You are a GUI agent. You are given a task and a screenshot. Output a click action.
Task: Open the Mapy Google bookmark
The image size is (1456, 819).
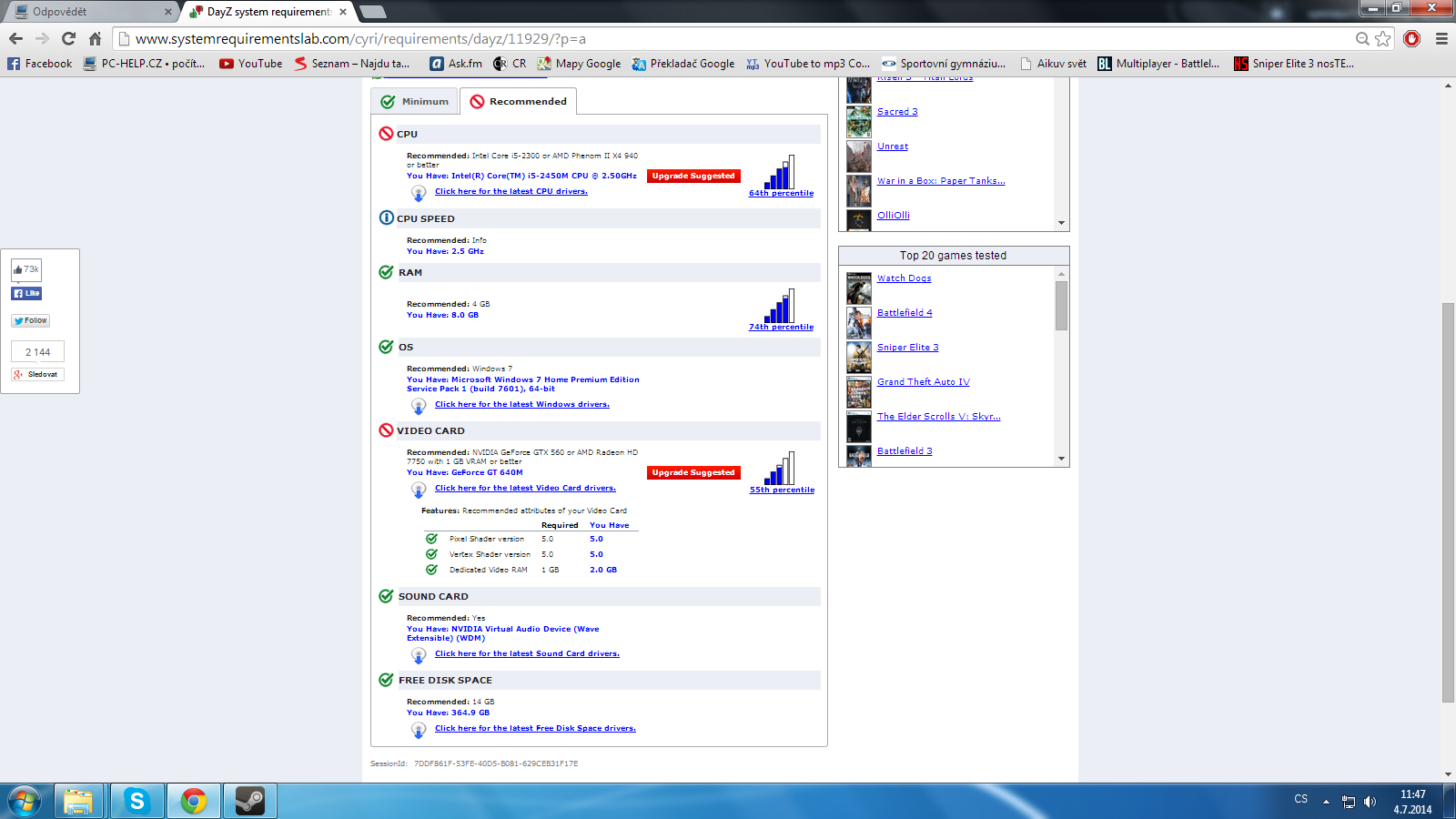pyautogui.click(x=579, y=64)
